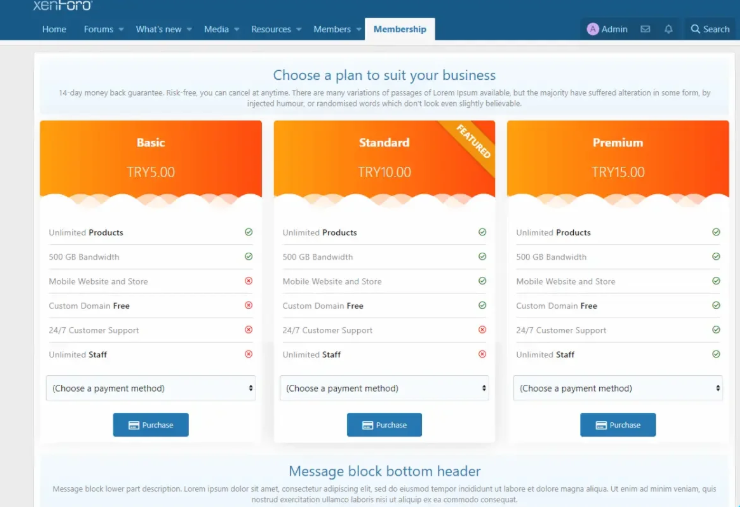
Task: Purchase the Basic plan
Action: coord(150,425)
